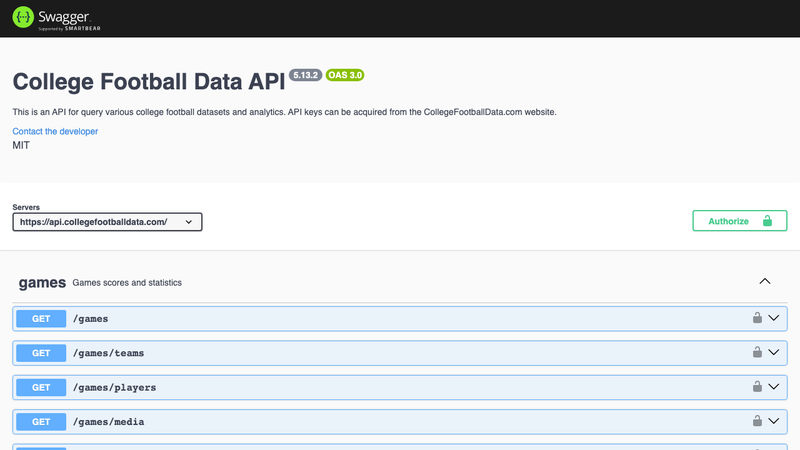Click the Games scores and statistics description
Screen dimensions: 800x450
pyautogui.click(x=127, y=283)
